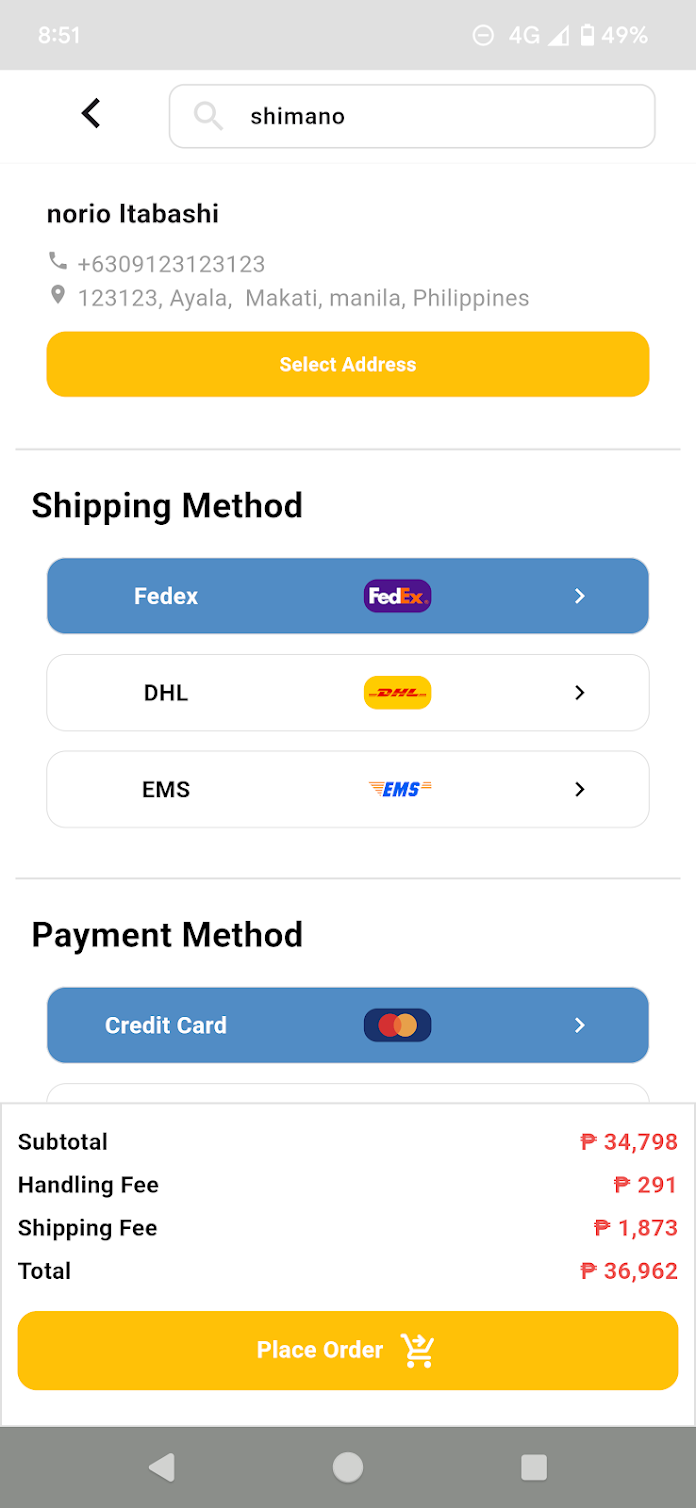Viewport: 696px width, 1508px height.
Task: Tap the phone icon beside number
Action: tap(58, 262)
